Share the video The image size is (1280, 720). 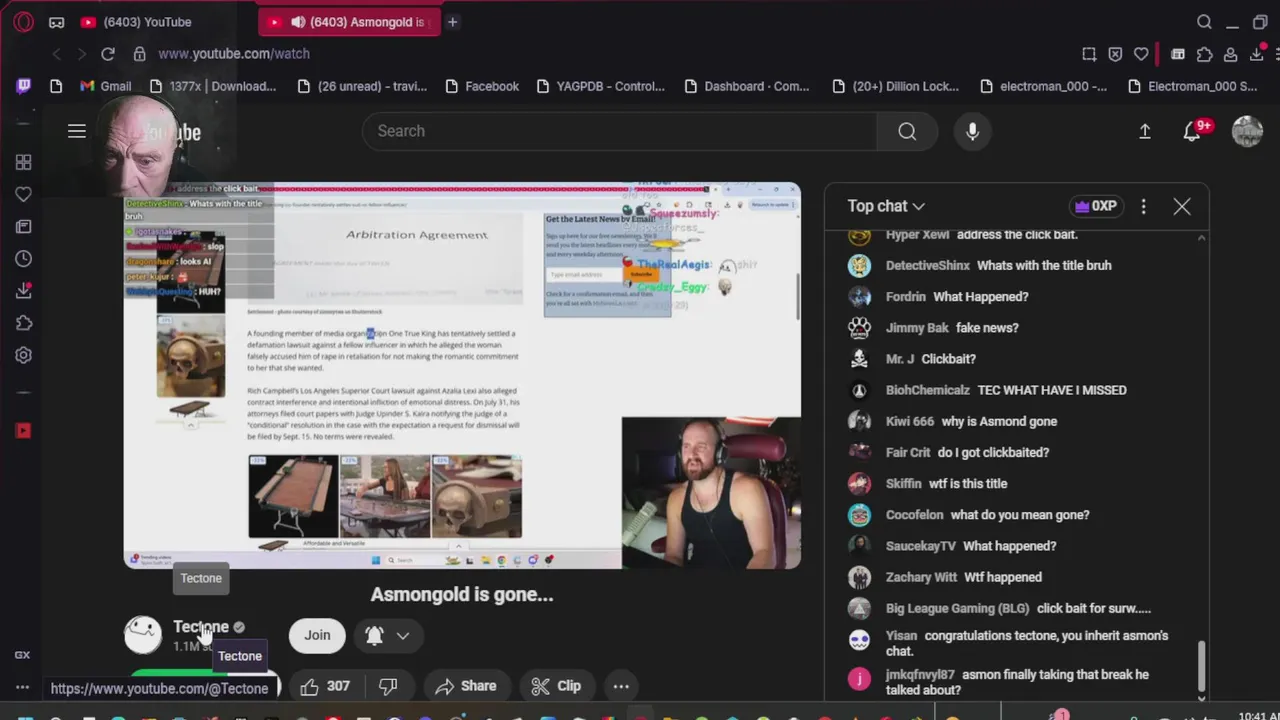coord(466,686)
